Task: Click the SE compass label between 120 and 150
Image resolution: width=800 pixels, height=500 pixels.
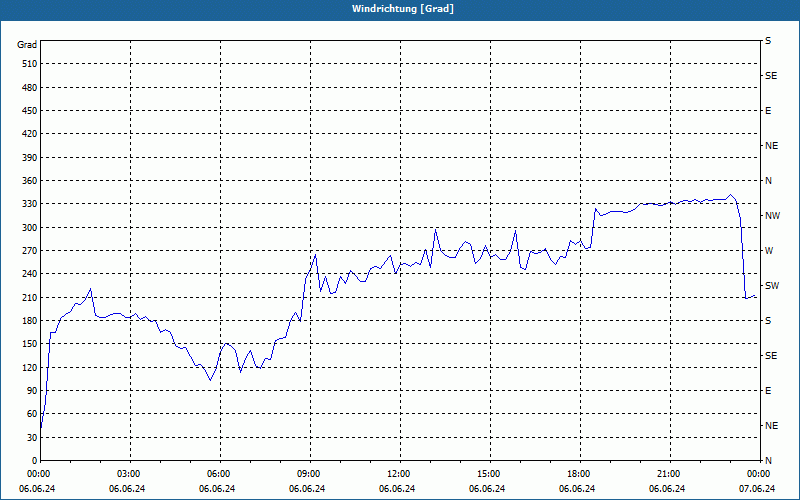Action: 771,356
